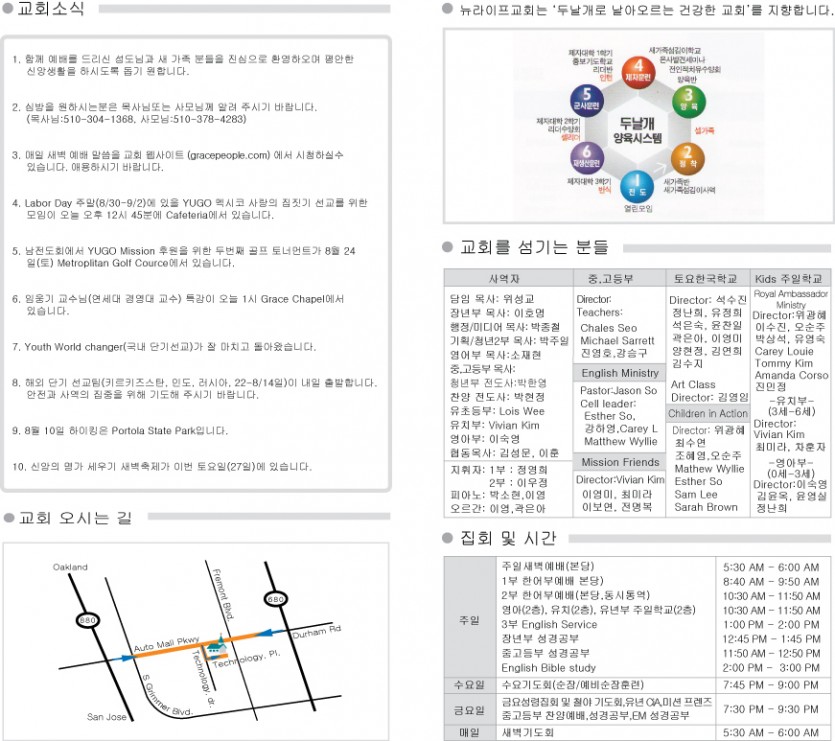Click the 교회 오시는 길 section heading
Viewport: 835px width, 741px height.
click(75, 517)
